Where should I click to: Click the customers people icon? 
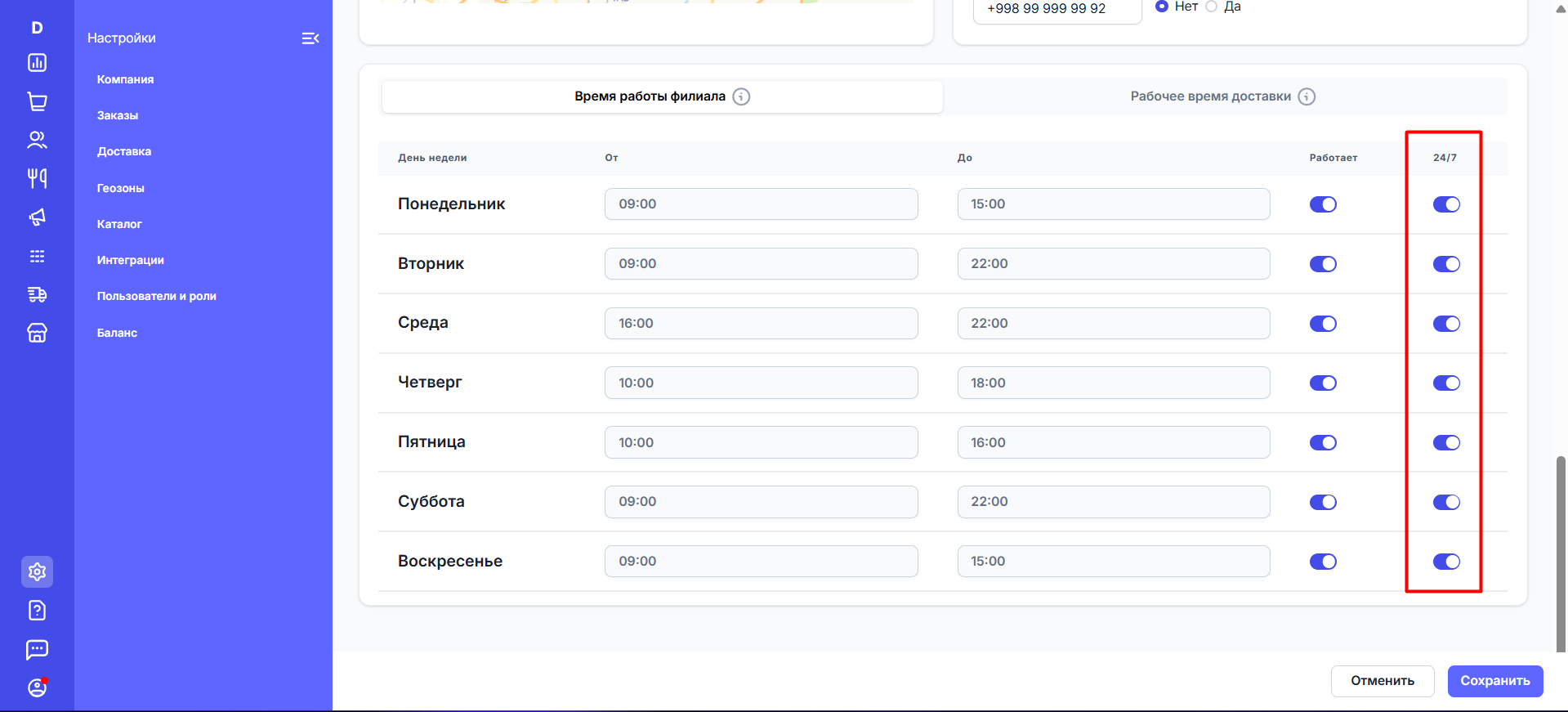pyautogui.click(x=37, y=140)
